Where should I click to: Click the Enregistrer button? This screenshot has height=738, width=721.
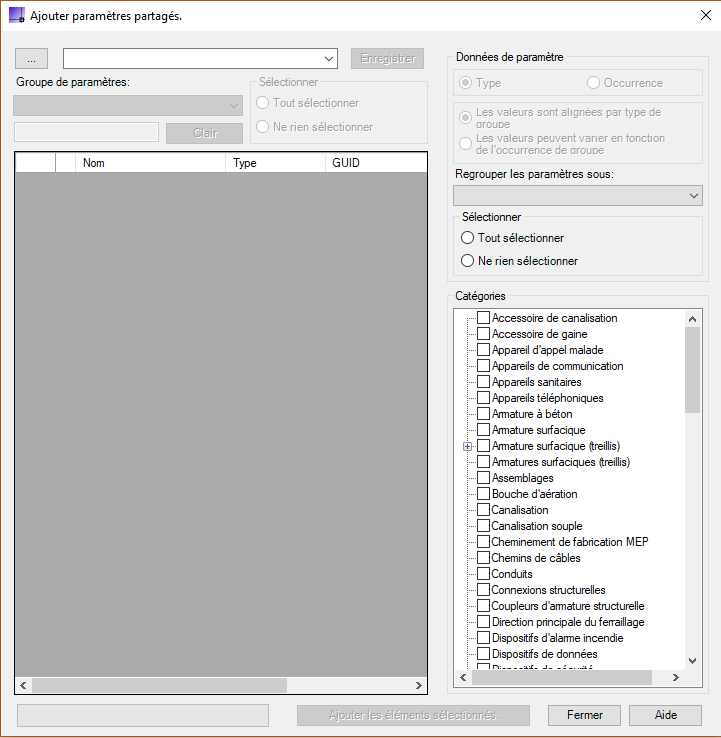coord(387,58)
